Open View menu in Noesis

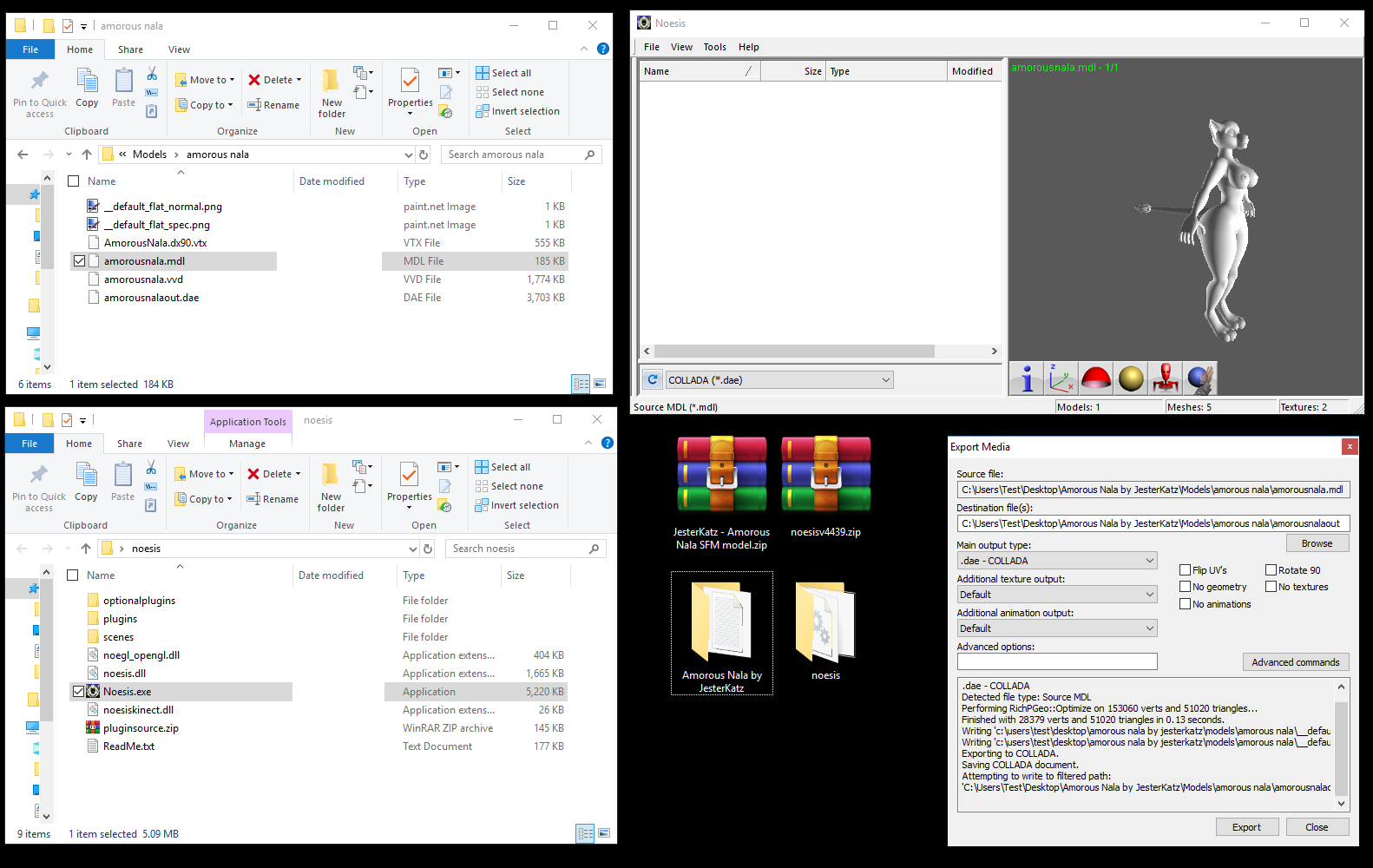click(681, 47)
